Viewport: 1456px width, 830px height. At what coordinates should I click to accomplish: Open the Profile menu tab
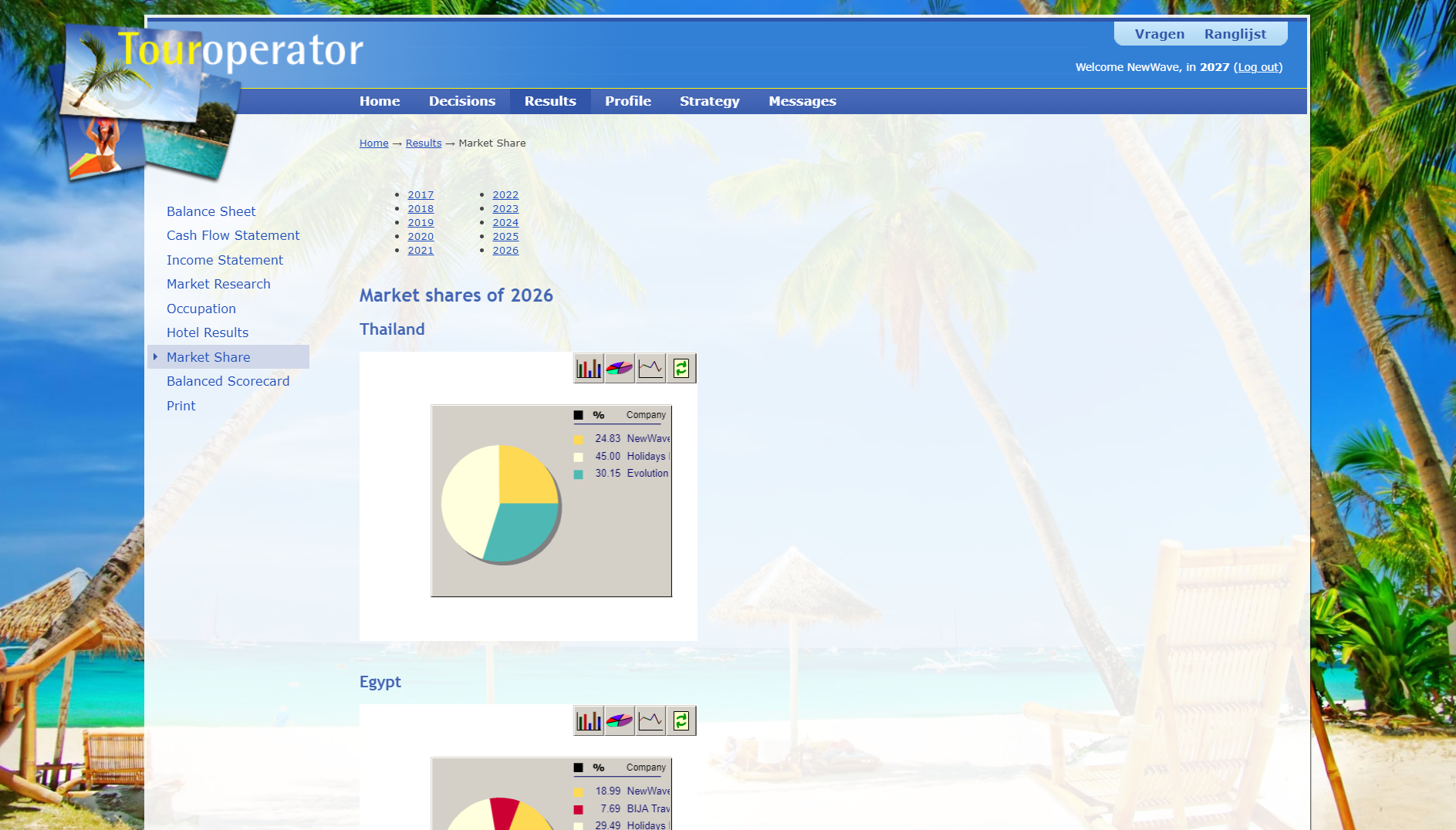tap(628, 101)
